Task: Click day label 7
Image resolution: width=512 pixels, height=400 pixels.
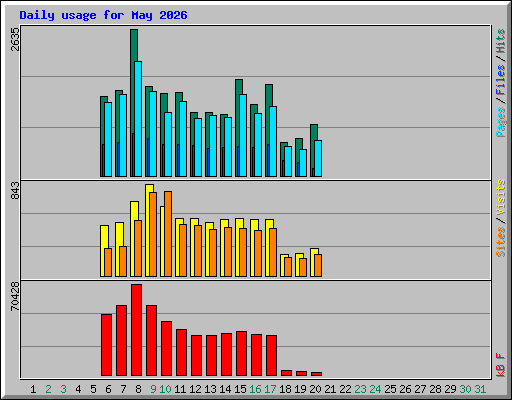Action: (123, 389)
